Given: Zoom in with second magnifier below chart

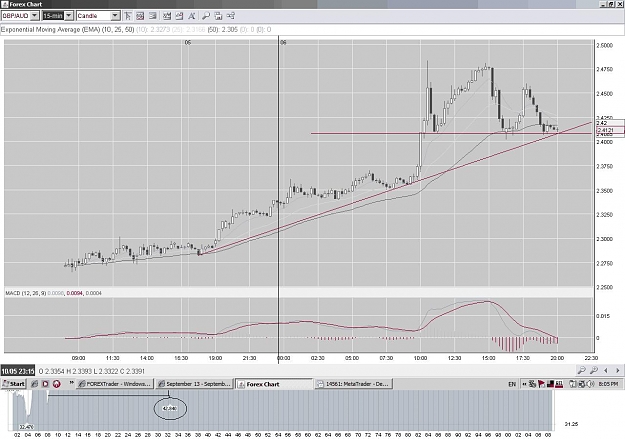Looking at the screenshot, I should 594,370.
